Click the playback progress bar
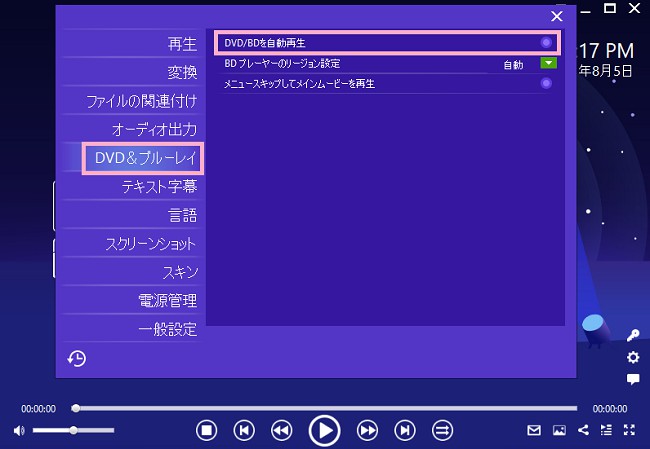The height and width of the screenshot is (449, 650). click(325, 408)
